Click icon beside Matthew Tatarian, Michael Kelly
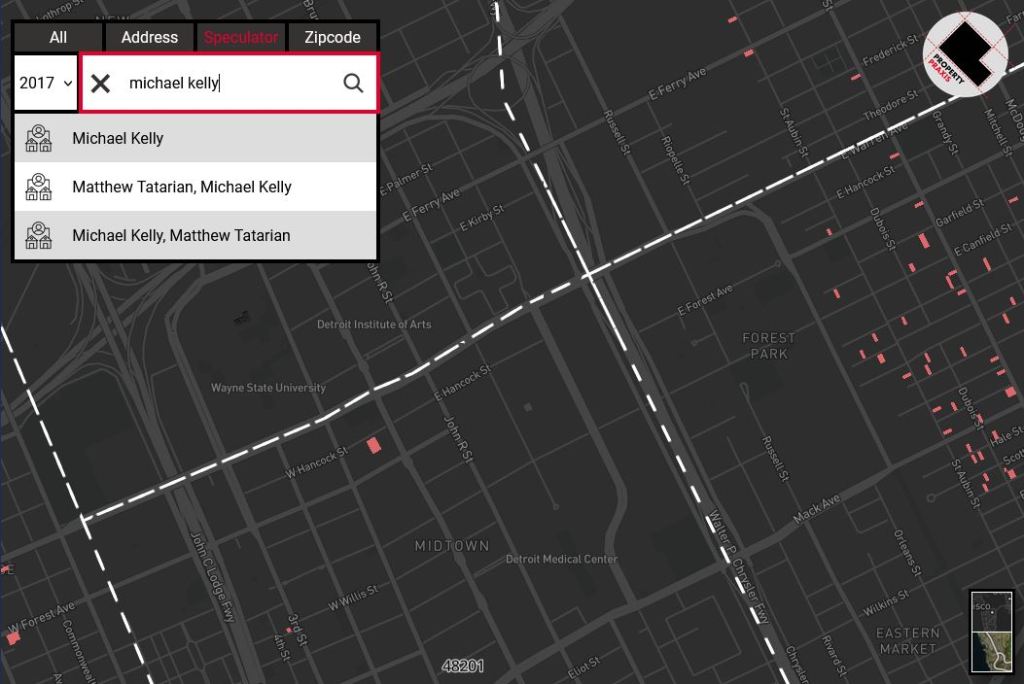 tap(39, 187)
